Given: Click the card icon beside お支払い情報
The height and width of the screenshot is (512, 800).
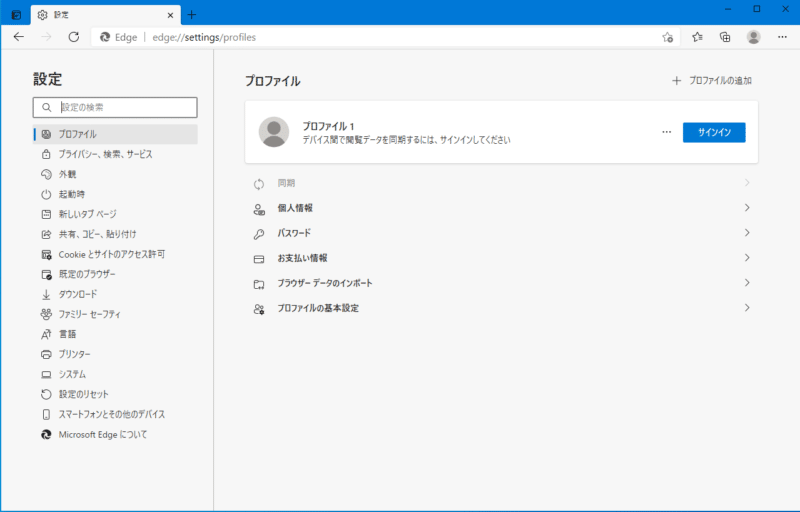Looking at the screenshot, I should (x=259, y=259).
